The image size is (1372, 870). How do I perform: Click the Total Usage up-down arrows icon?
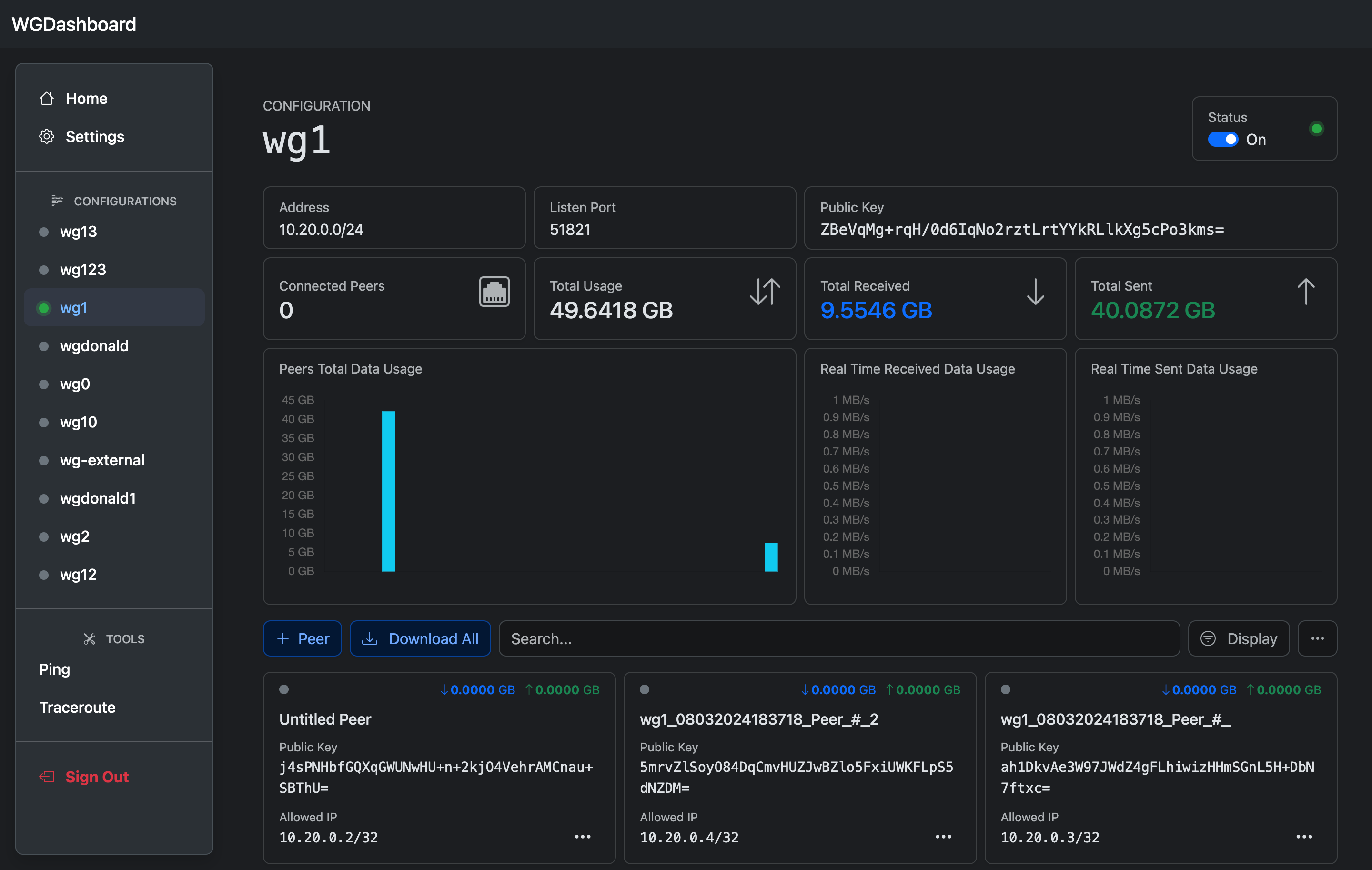coord(765,292)
